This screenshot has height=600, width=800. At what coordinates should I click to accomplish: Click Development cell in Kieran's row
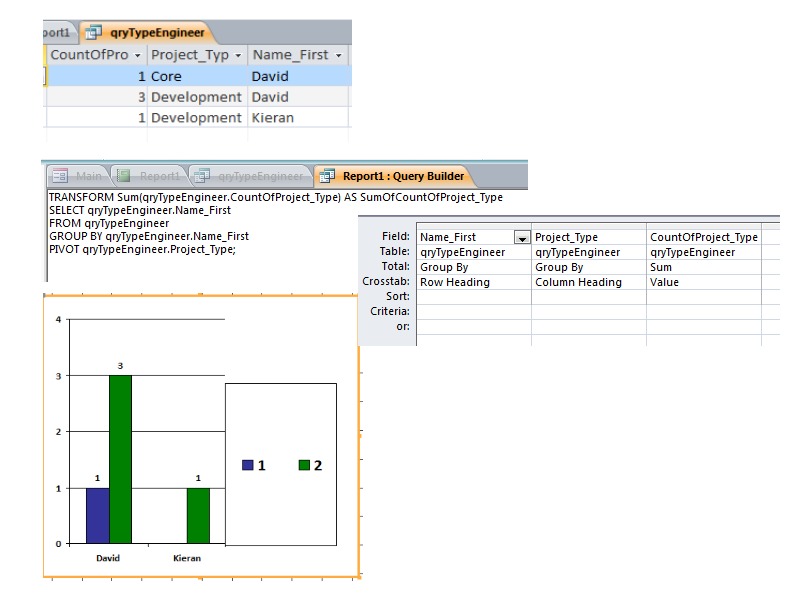click(x=197, y=118)
